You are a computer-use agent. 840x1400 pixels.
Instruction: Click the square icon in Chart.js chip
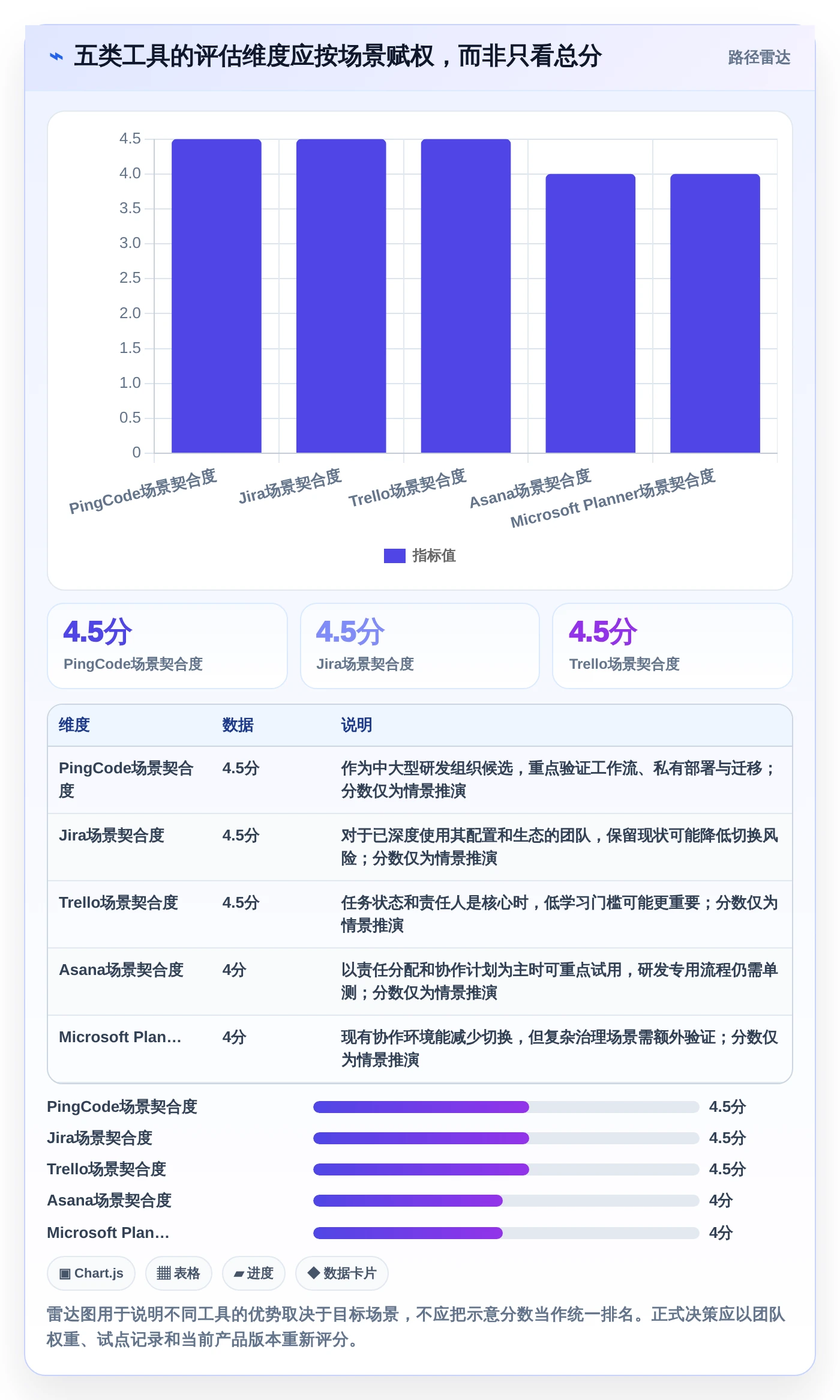point(65,1274)
